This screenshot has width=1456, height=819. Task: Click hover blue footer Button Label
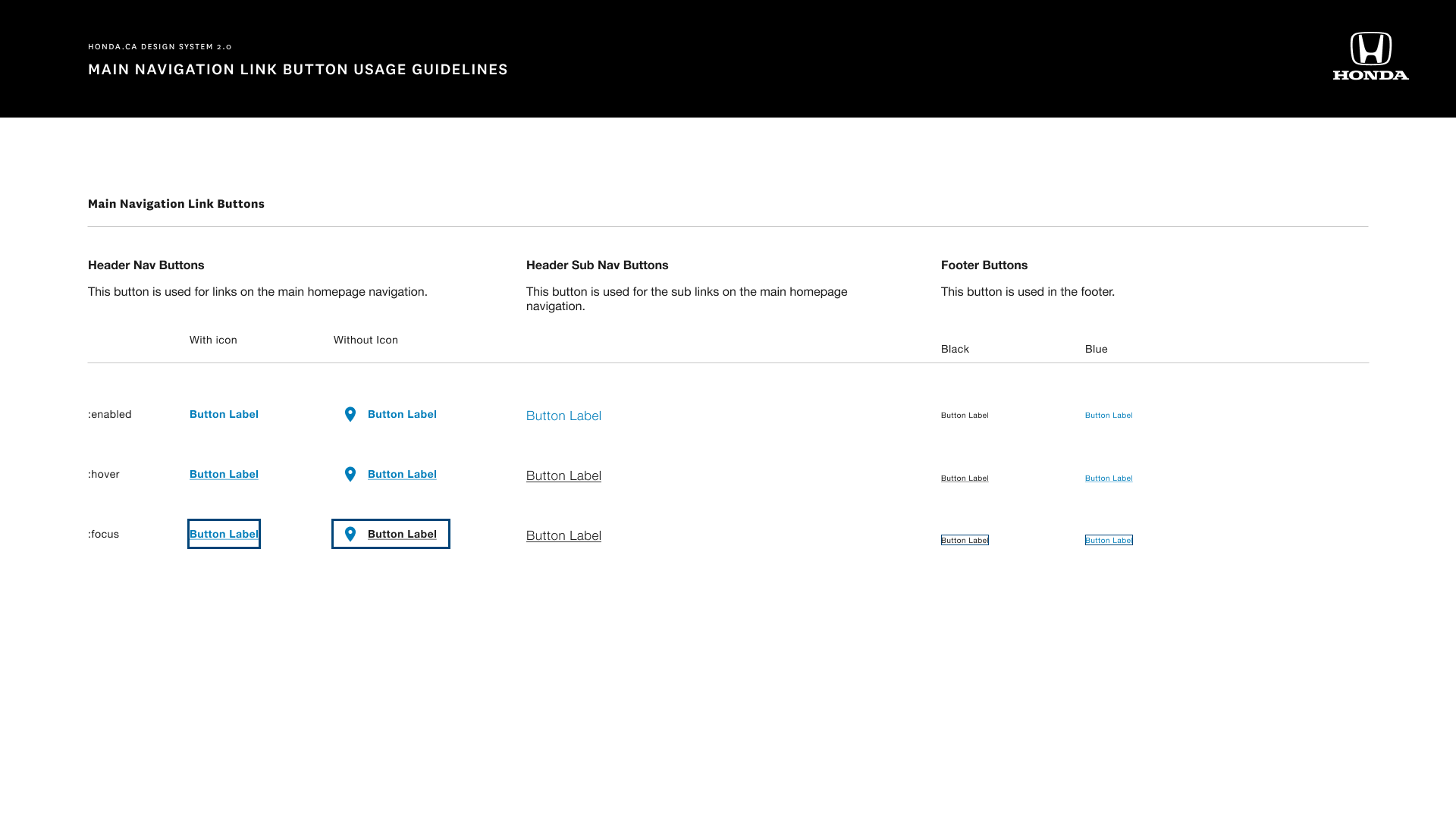(x=1109, y=479)
